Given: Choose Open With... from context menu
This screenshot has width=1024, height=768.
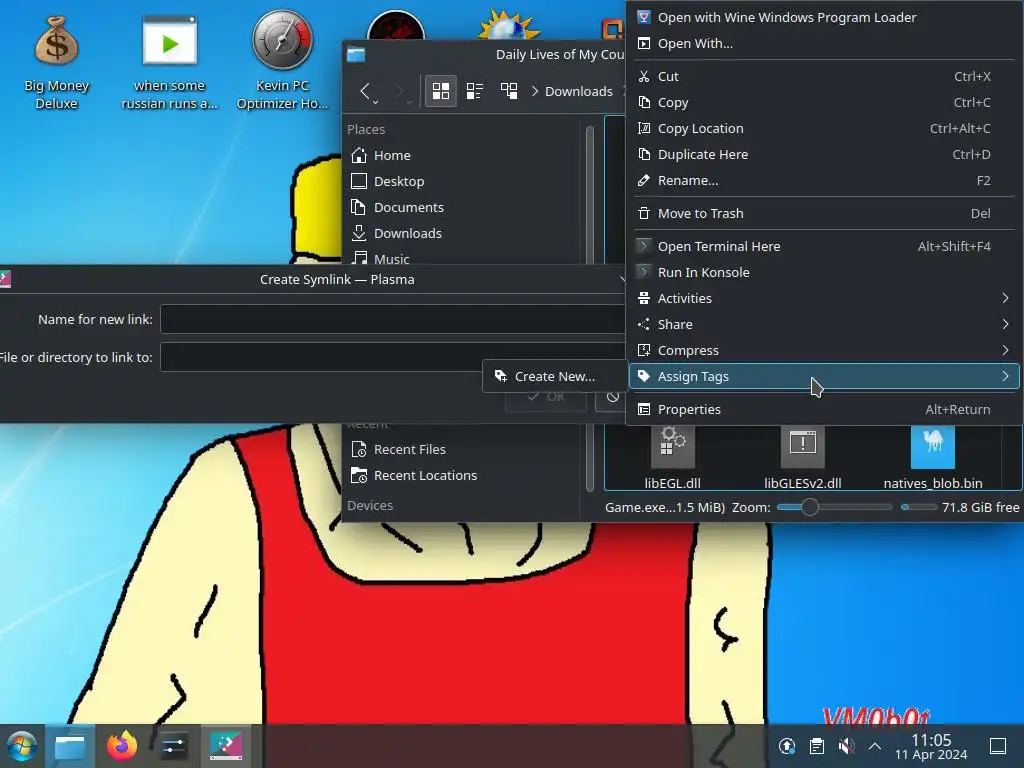Looking at the screenshot, I should click(x=824, y=44).
